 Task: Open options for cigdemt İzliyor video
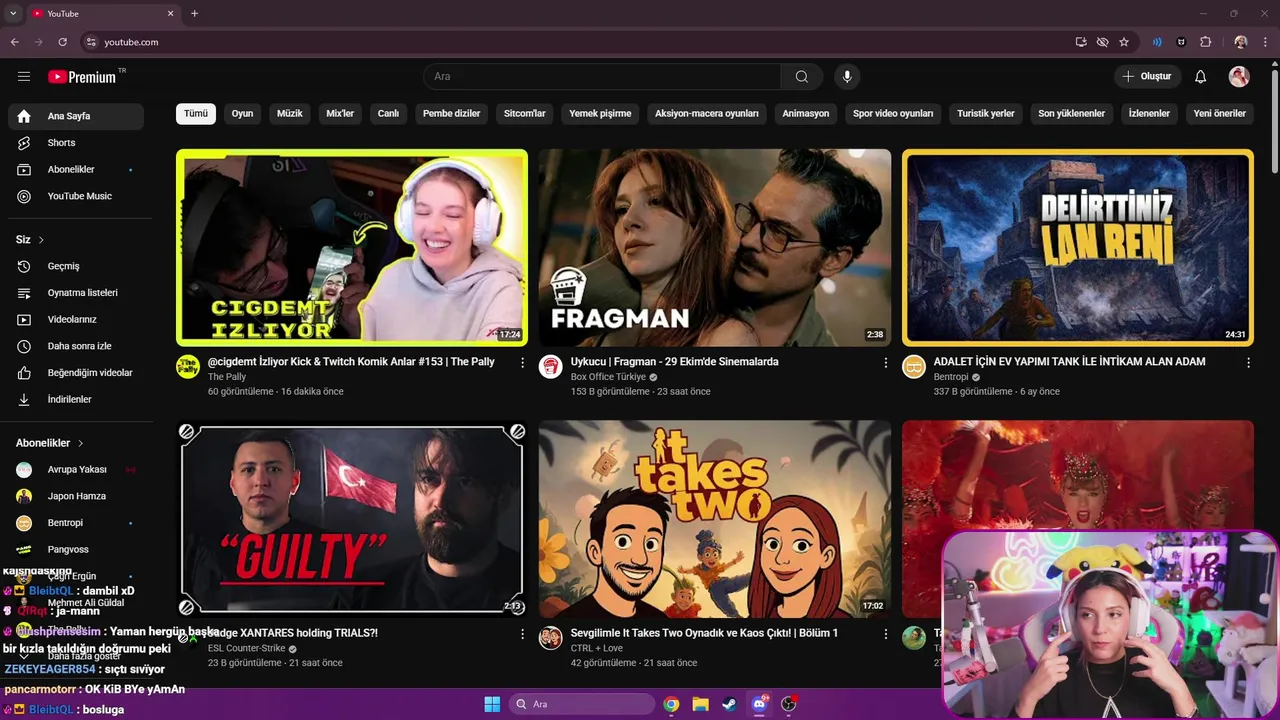[x=522, y=362]
